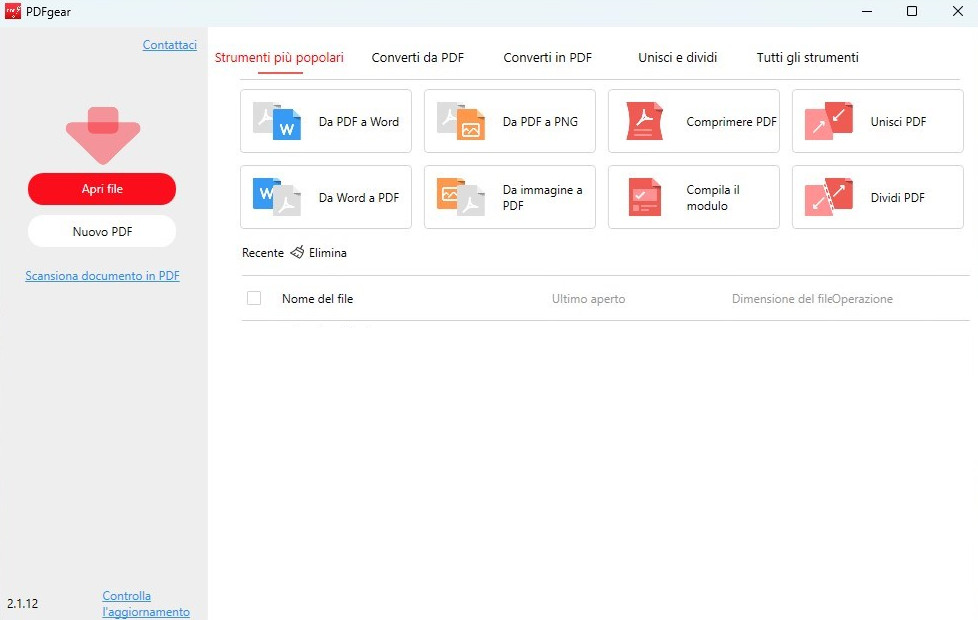Screen dimensions: 978x620
Task: Start the Da Word a PDF conversion tool
Action: 325,197
